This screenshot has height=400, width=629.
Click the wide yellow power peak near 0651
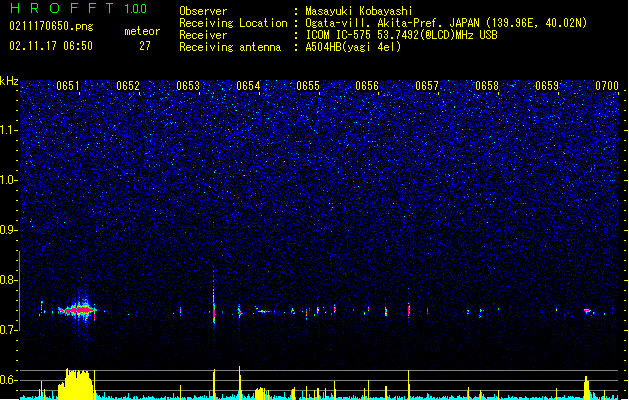76,384
